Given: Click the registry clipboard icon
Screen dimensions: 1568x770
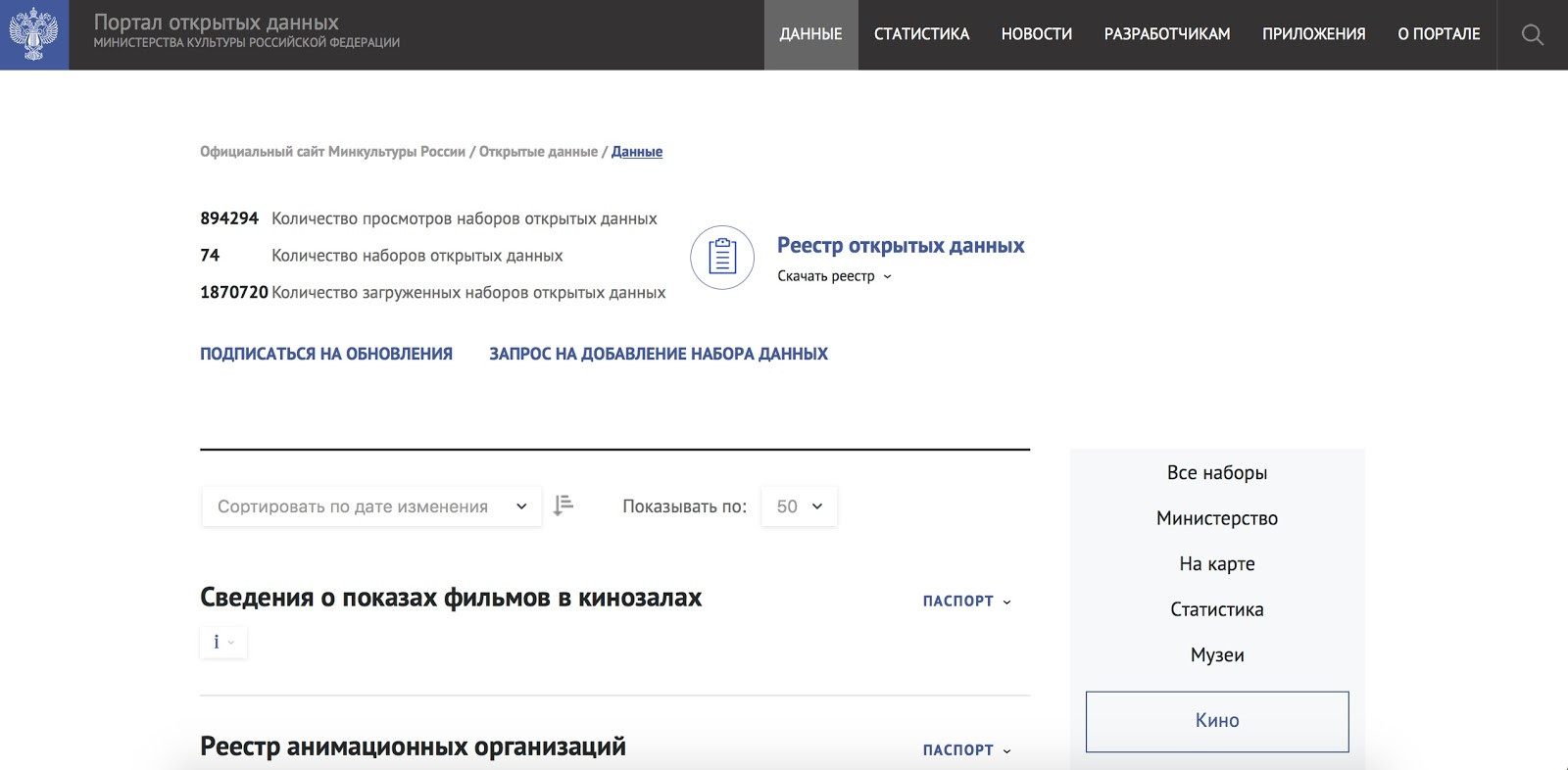Looking at the screenshot, I should [x=722, y=258].
